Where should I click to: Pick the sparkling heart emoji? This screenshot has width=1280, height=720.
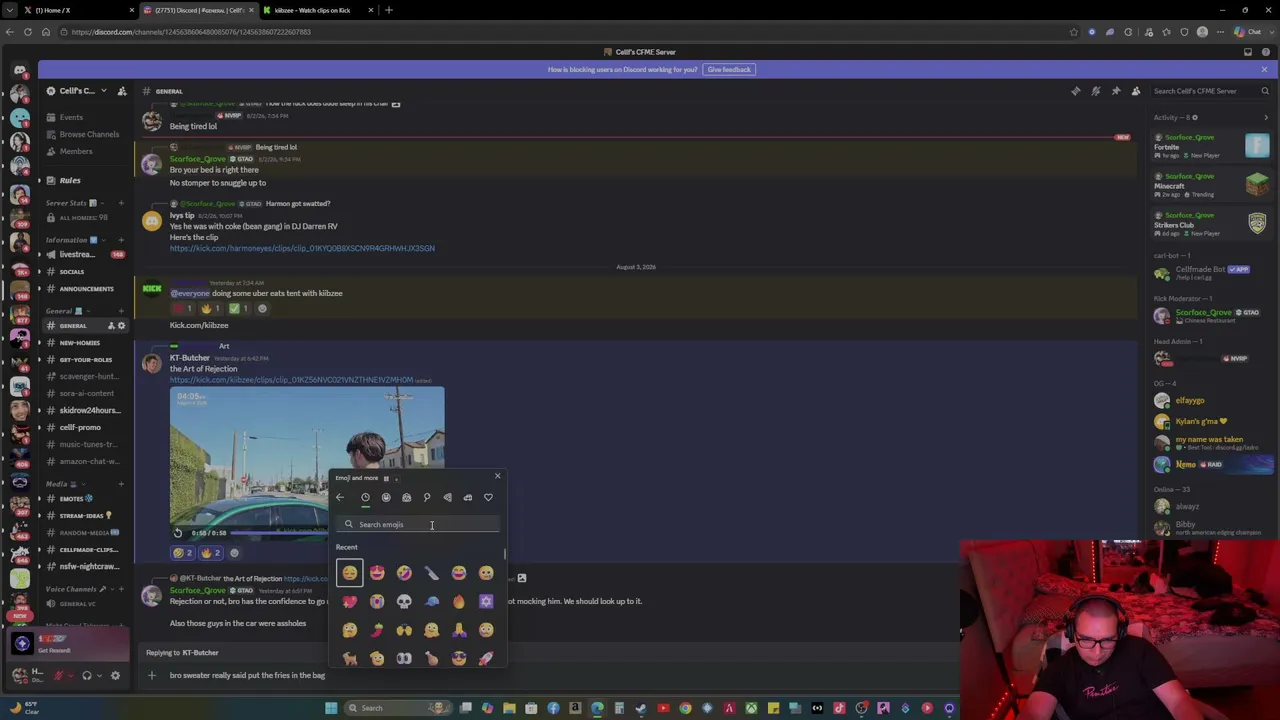pyautogui.click(x=349, y=601)
